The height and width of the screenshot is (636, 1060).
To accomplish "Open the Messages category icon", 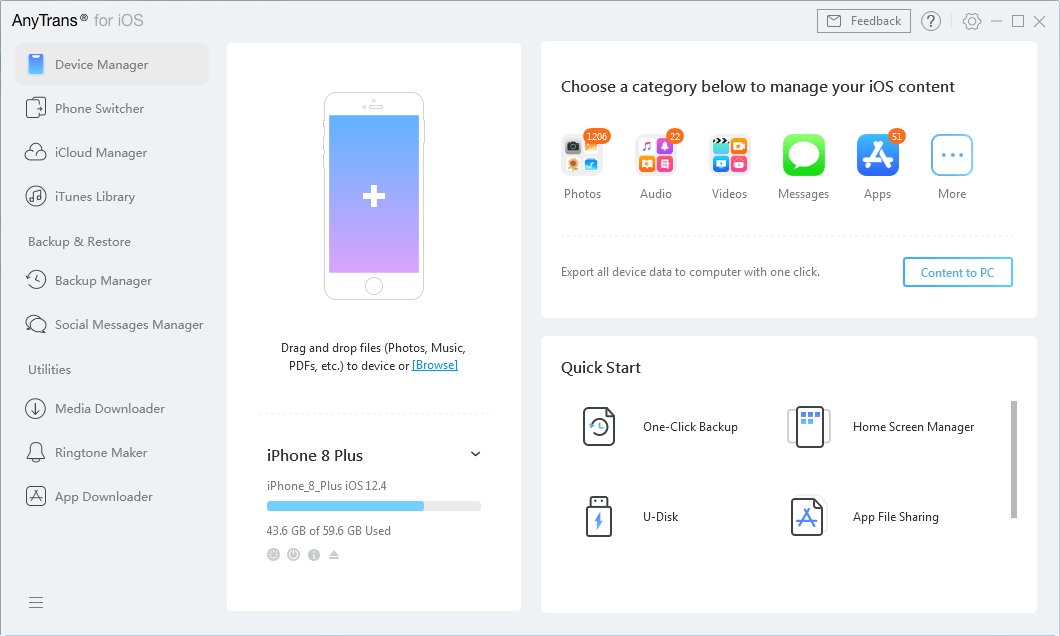I will pyautogui.click(x=803, y=155).
